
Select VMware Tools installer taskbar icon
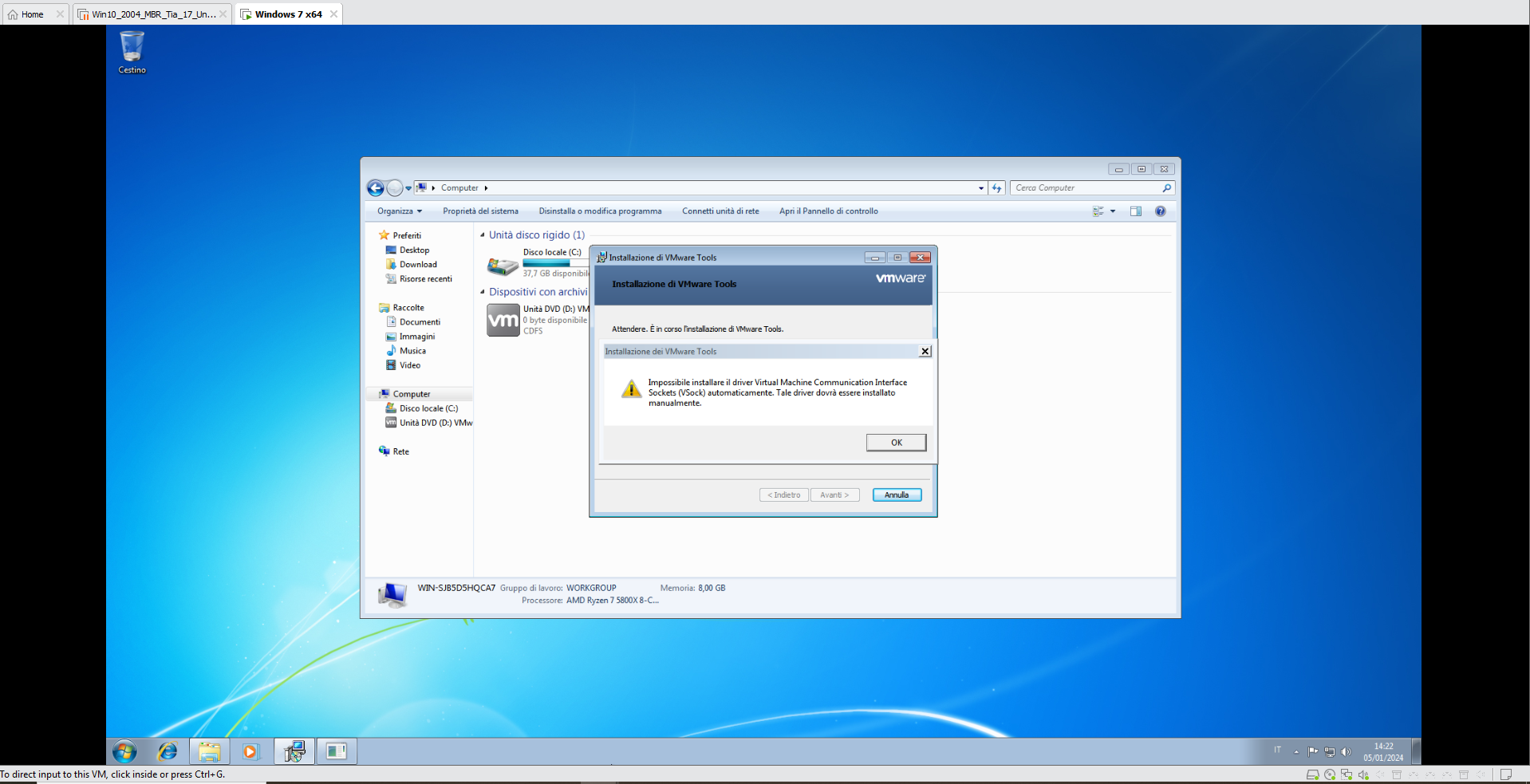pos(294,751)
